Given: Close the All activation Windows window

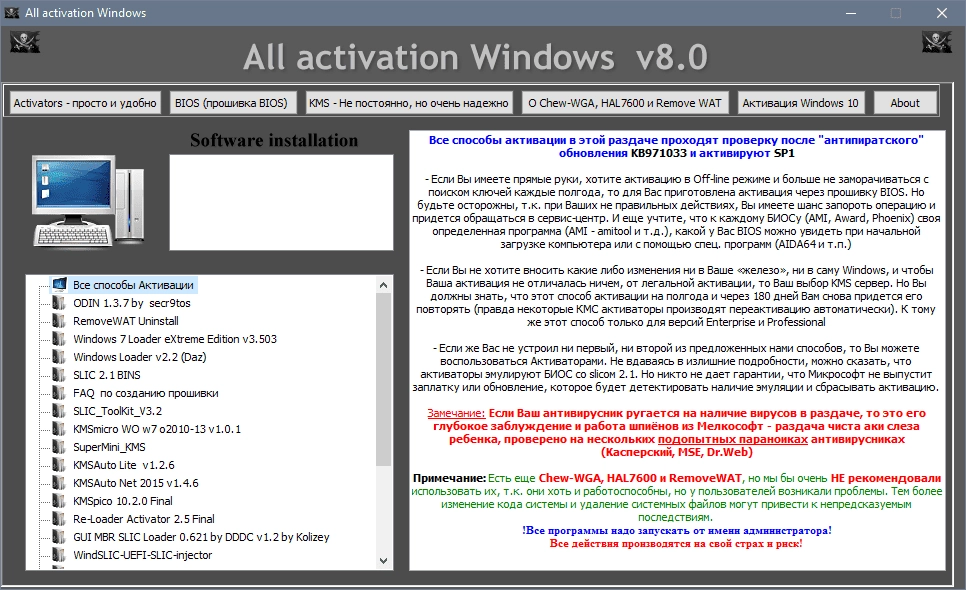Looking at the screenshot, I should tap(942, 13).
